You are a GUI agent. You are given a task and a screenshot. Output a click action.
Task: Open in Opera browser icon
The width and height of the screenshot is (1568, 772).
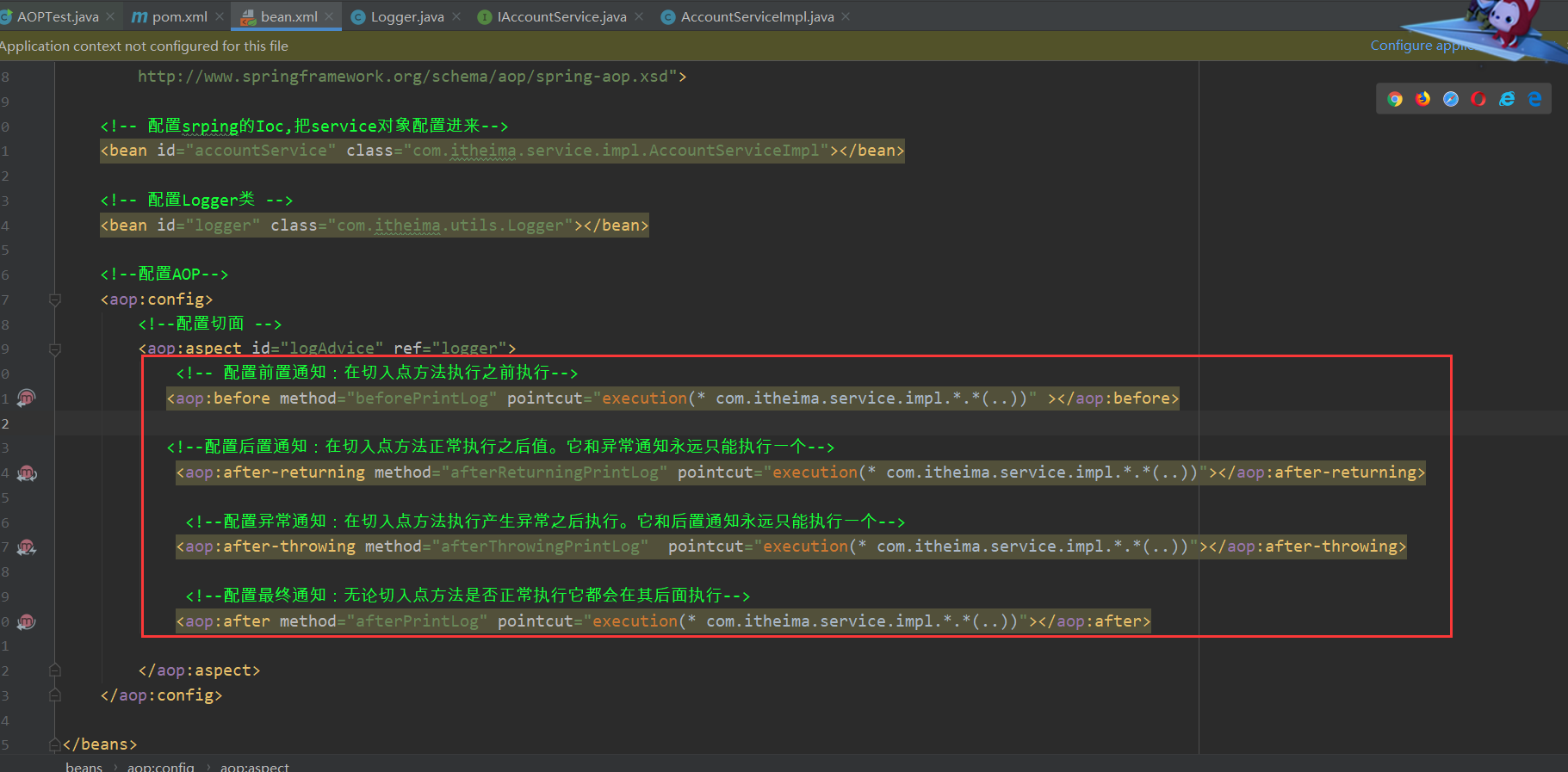point(1478,99)
